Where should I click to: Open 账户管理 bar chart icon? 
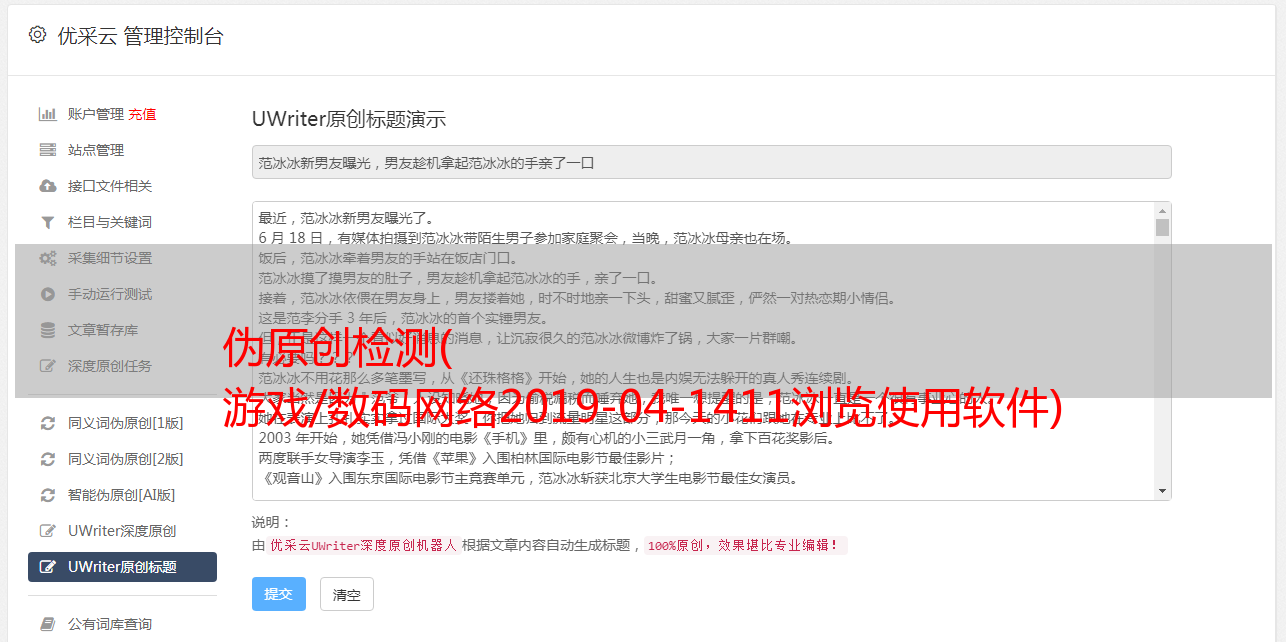click(47, 114)
